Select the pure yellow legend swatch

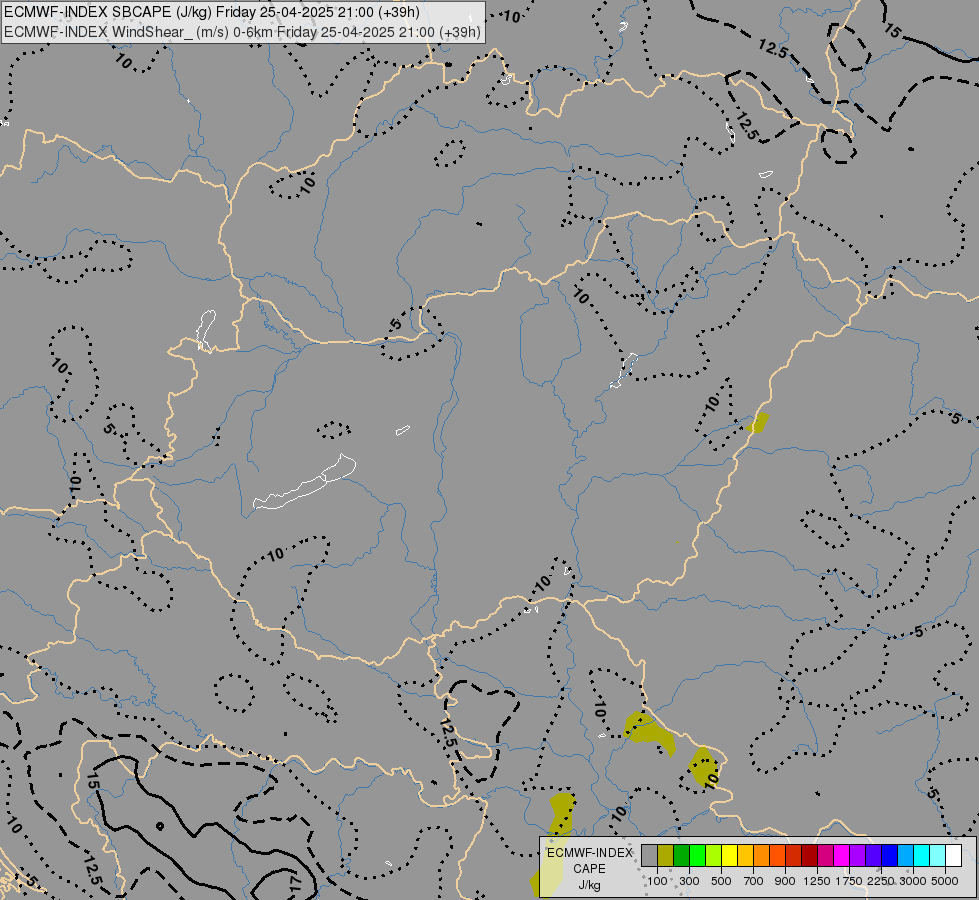(x=730, y=855)
